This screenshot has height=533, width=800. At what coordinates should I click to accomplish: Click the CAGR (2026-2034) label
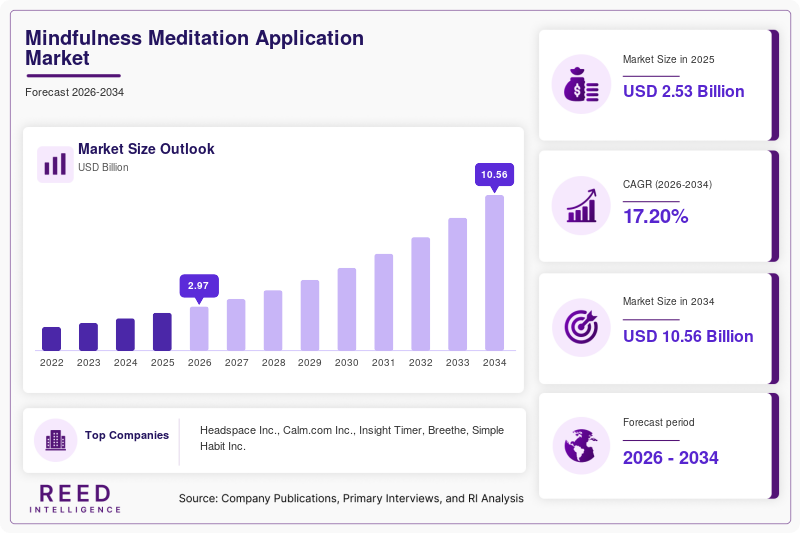(x=667, y=184)
